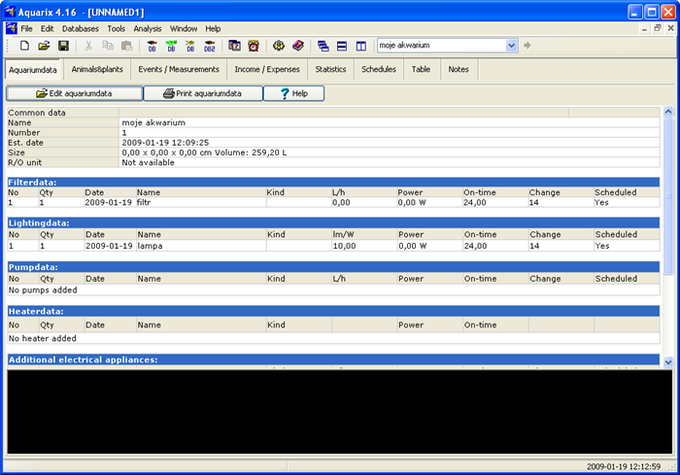Click the red alarm clock icon

254,46
